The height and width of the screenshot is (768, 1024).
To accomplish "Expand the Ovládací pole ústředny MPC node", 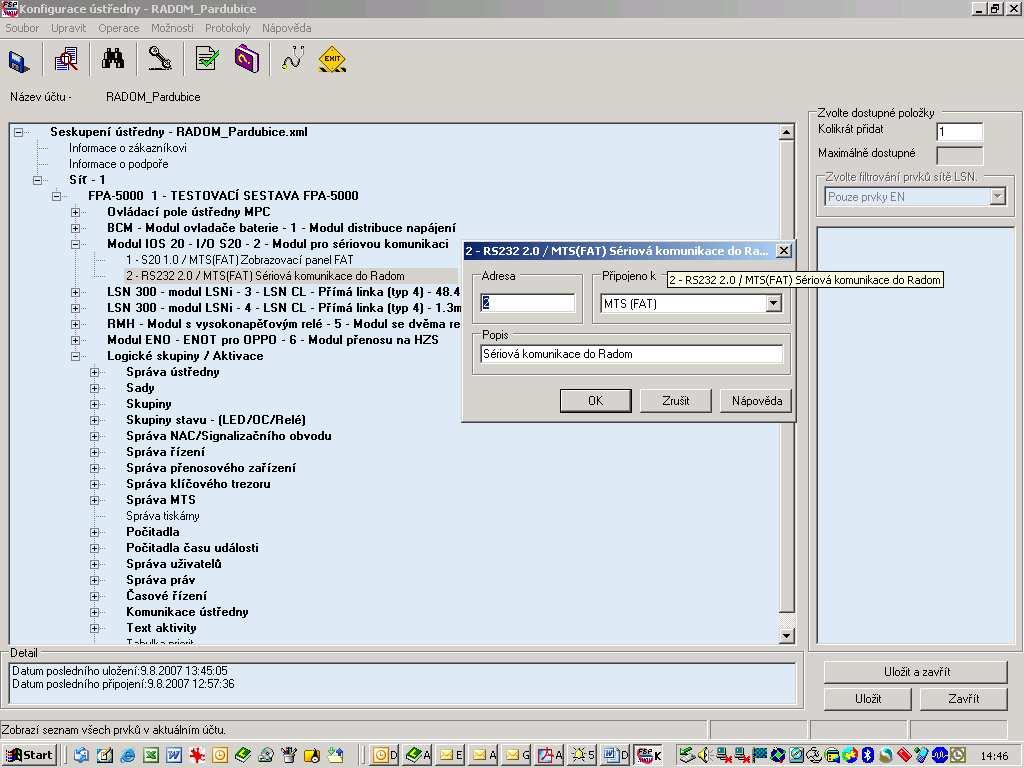I will (x=76, y=212).
